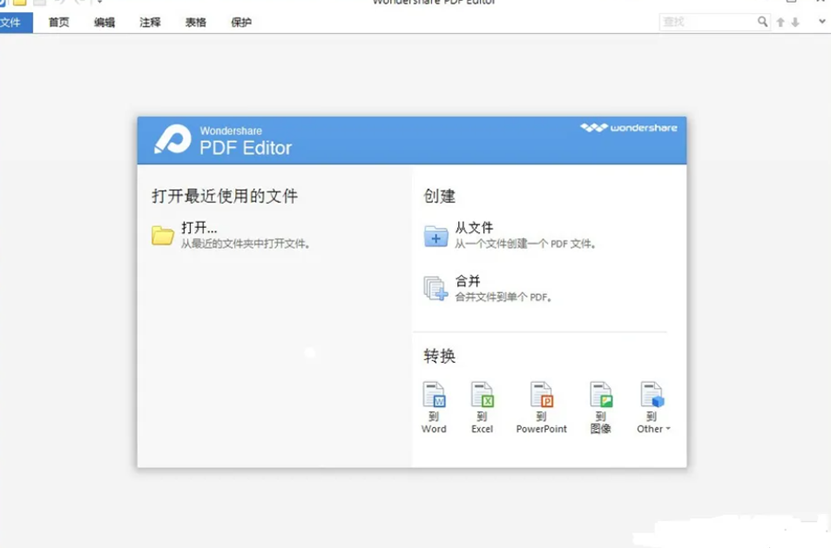Click the Wondershare brand logo in header
Image resolution: width=831 pixels, height=548 pixels.
pyautogui.click(x=629, y=128)
